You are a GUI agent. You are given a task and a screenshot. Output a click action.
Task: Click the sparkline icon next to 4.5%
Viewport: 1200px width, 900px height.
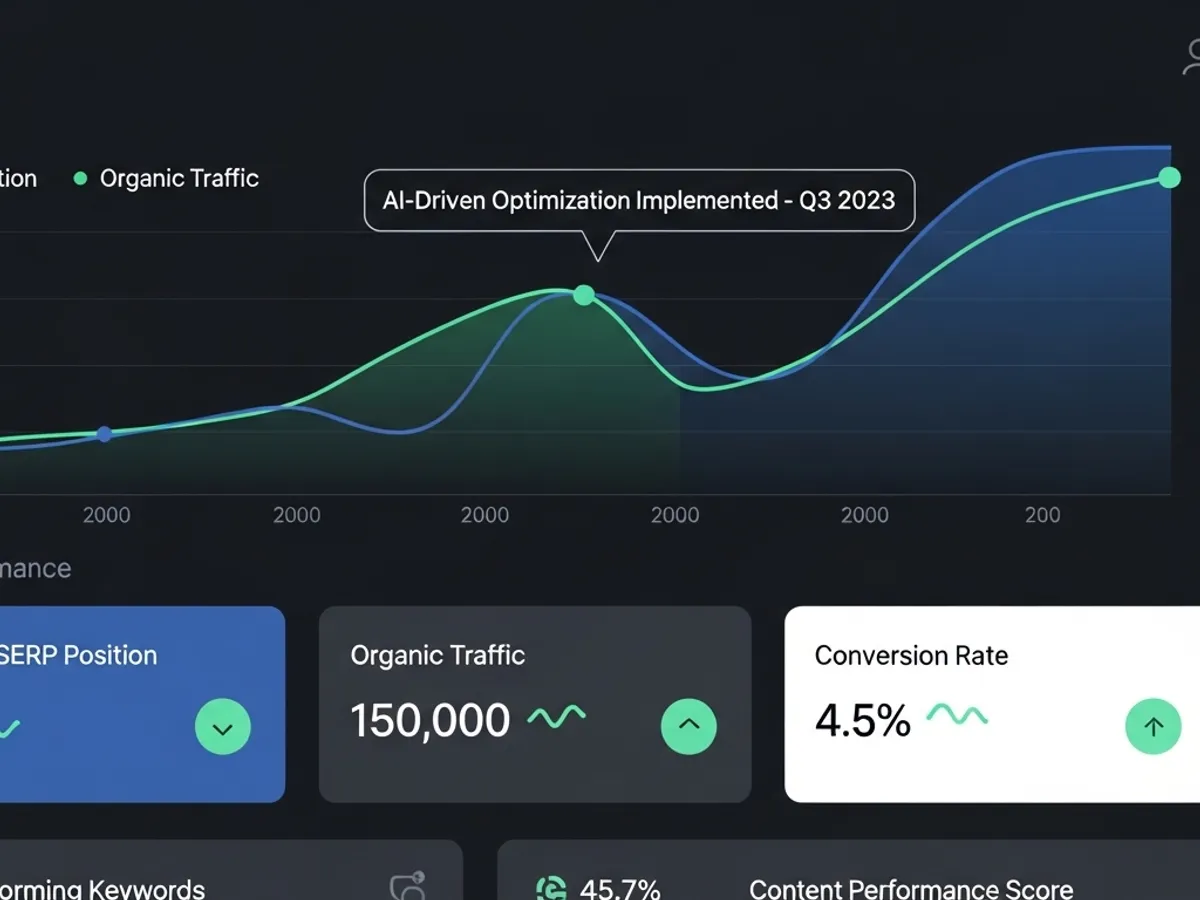point(956,716)
